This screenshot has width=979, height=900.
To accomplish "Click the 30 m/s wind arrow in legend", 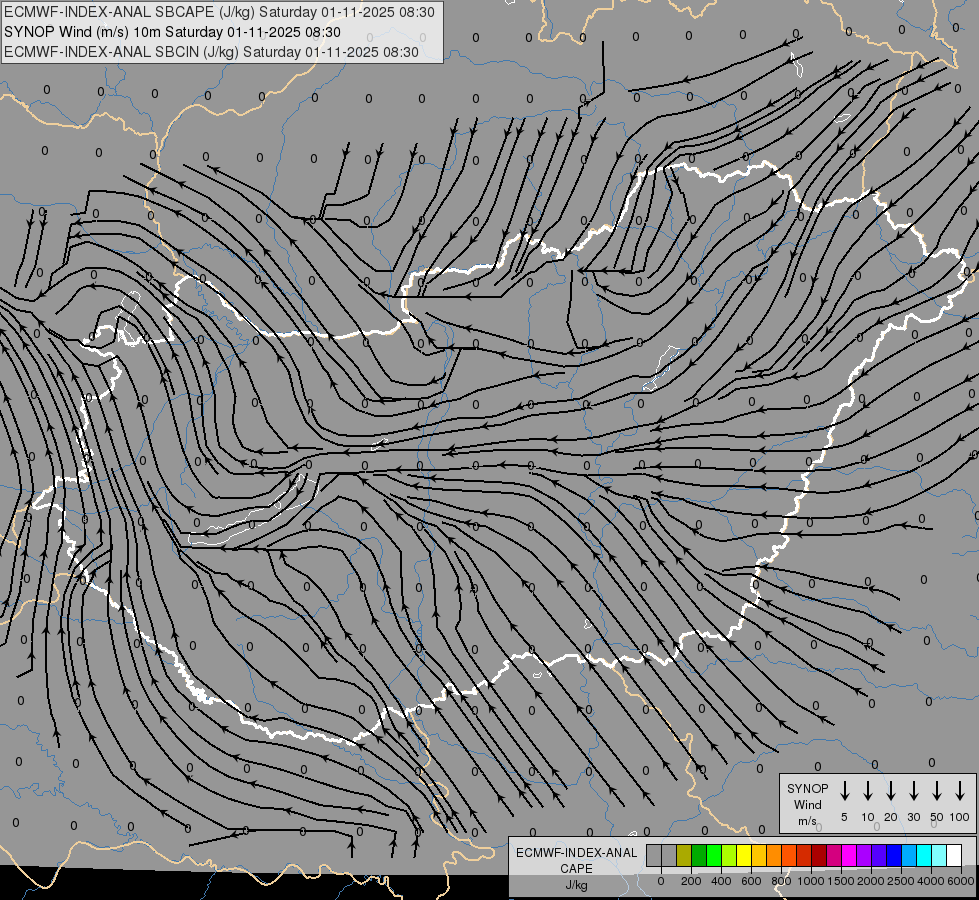I will tap(913, 790).
